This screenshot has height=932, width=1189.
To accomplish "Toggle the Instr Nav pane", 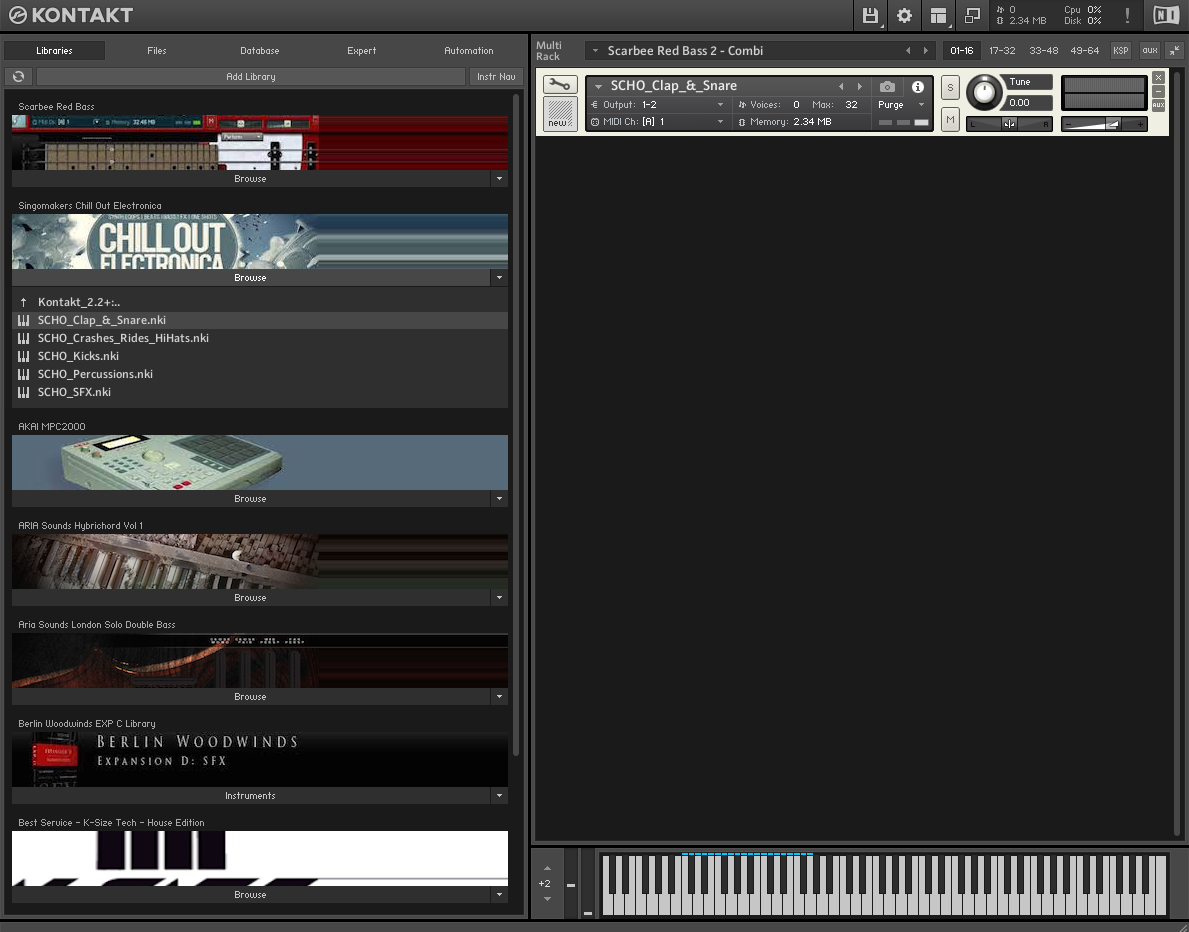I will 496,77.
